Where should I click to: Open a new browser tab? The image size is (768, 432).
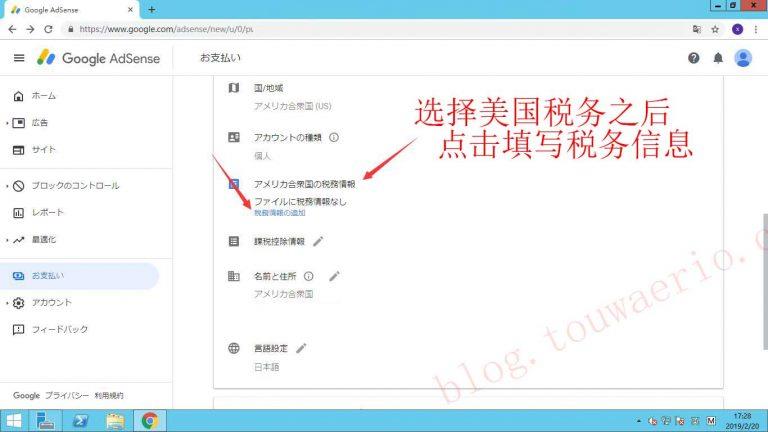pos(152,9)
